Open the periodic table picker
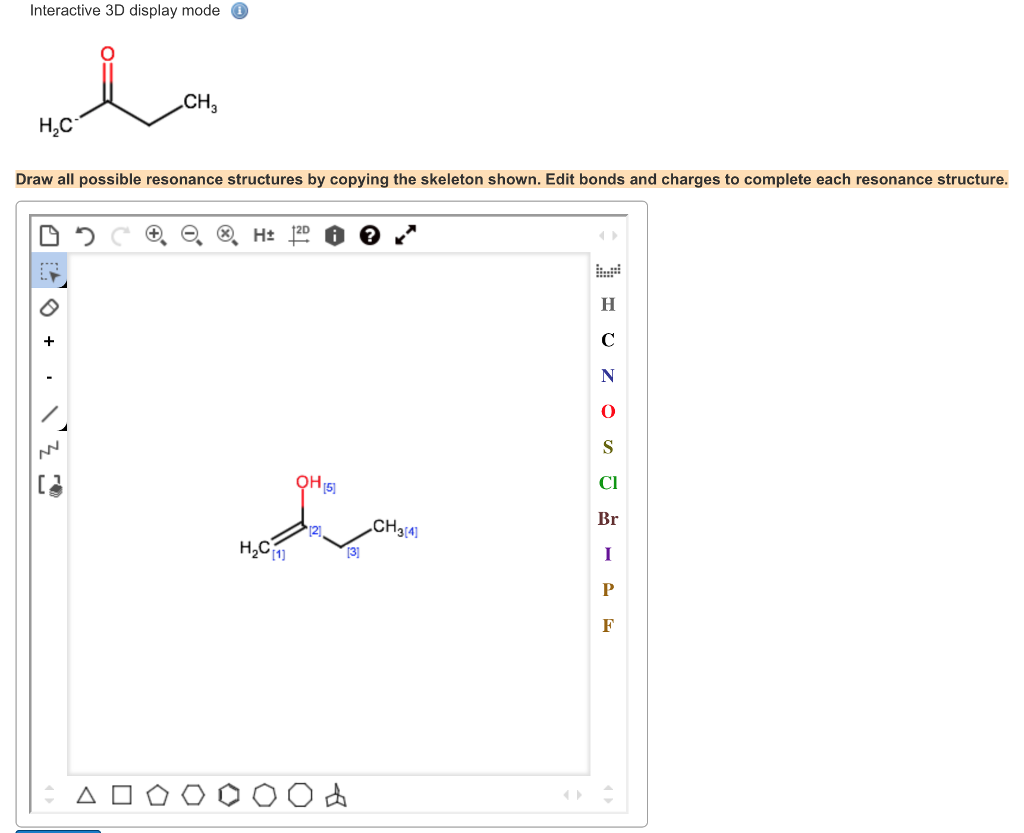1024x833 pixels. coord(608,269)
